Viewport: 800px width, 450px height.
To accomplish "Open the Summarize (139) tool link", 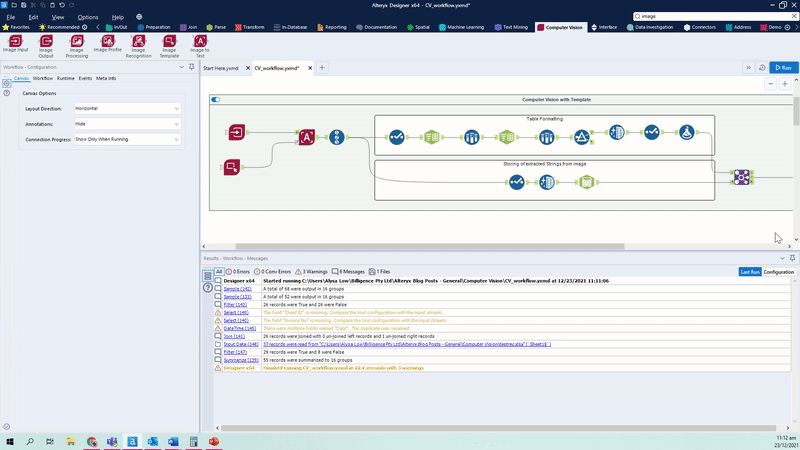I will [x=241, y=360].
